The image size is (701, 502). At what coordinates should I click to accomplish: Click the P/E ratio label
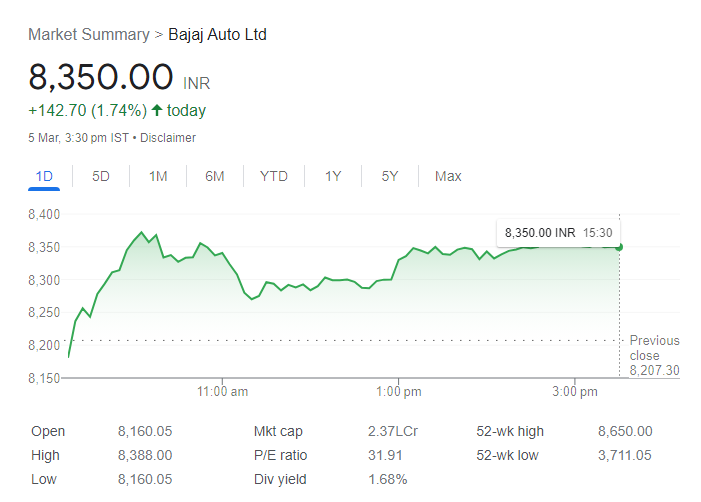coord(280,456)
